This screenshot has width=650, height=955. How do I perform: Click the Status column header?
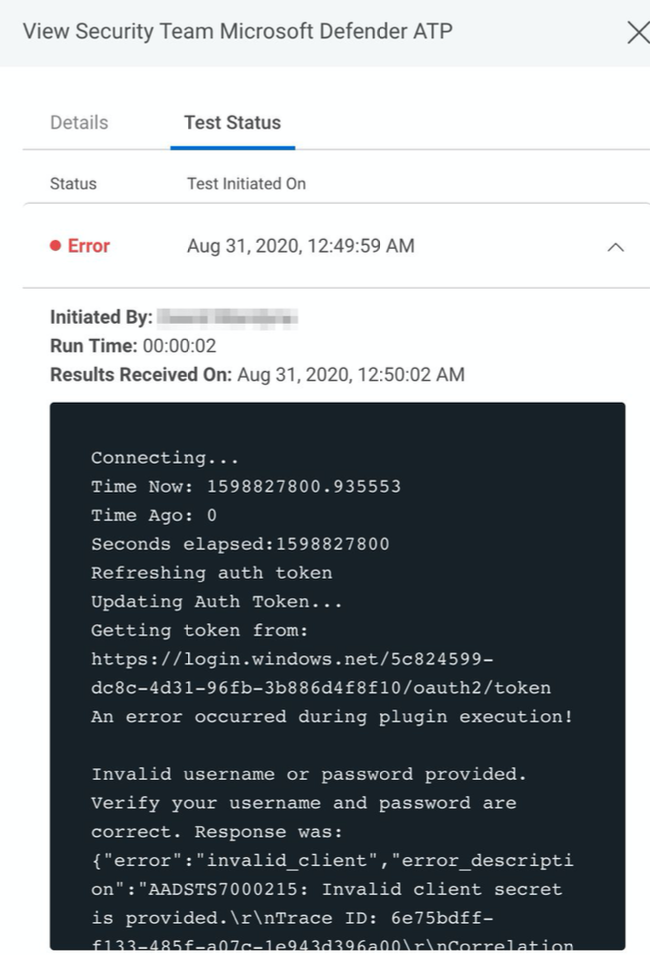point(73,183)
